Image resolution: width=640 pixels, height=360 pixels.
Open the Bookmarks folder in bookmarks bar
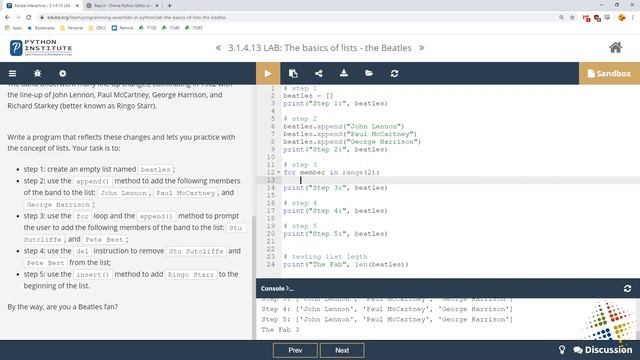(41, 28)
